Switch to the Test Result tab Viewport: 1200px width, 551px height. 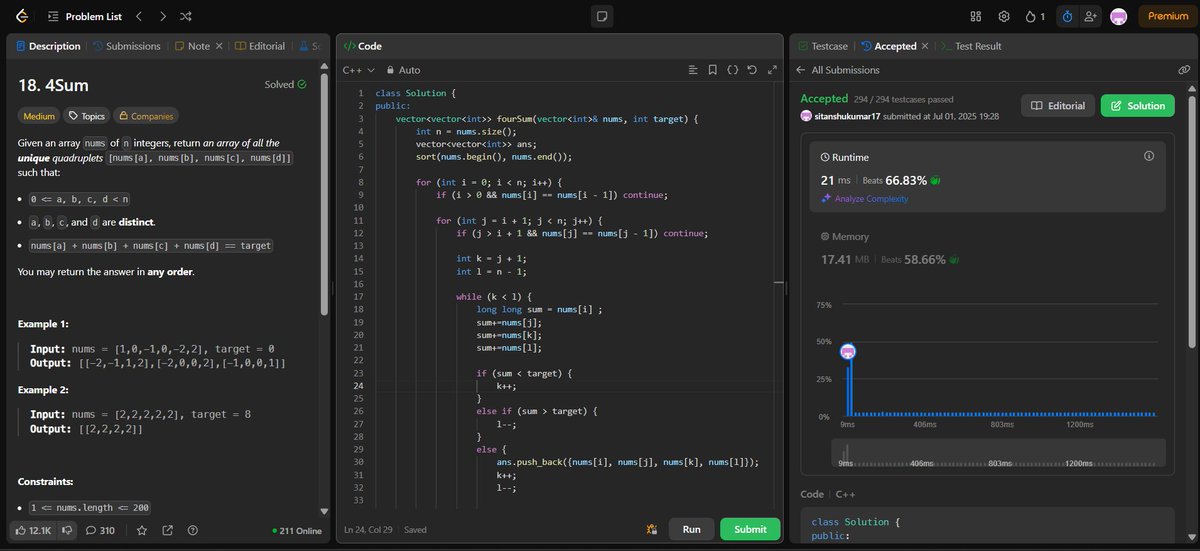(971, 46)
